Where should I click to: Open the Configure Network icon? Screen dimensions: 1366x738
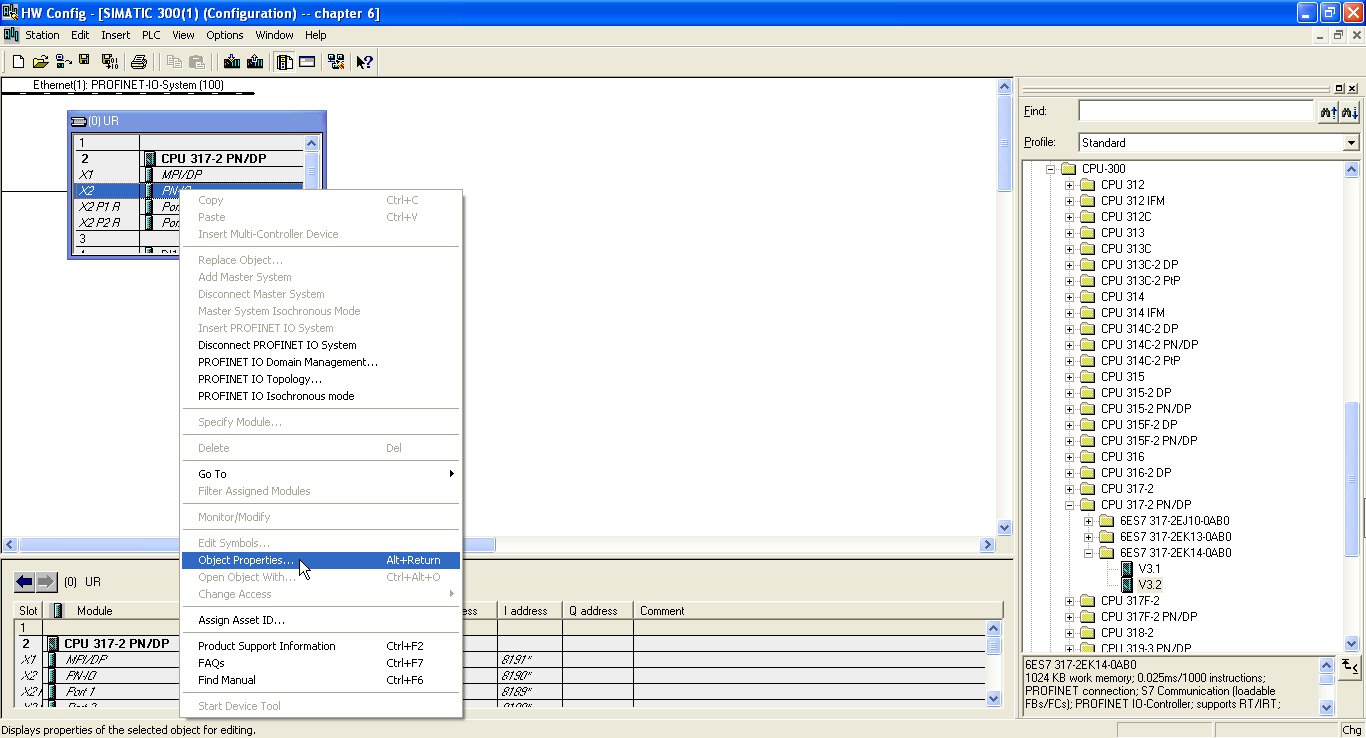pyautogui.click(x=337, y=61)
